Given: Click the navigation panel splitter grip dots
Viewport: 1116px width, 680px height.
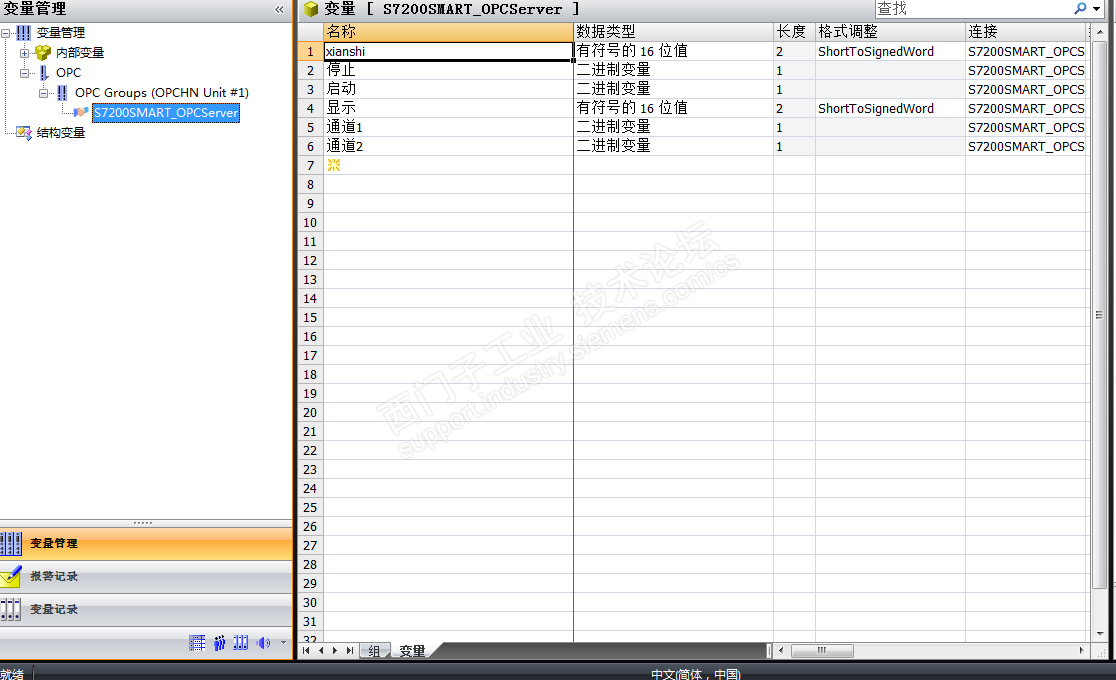Looking at the screenshot, I should point(142,523).
